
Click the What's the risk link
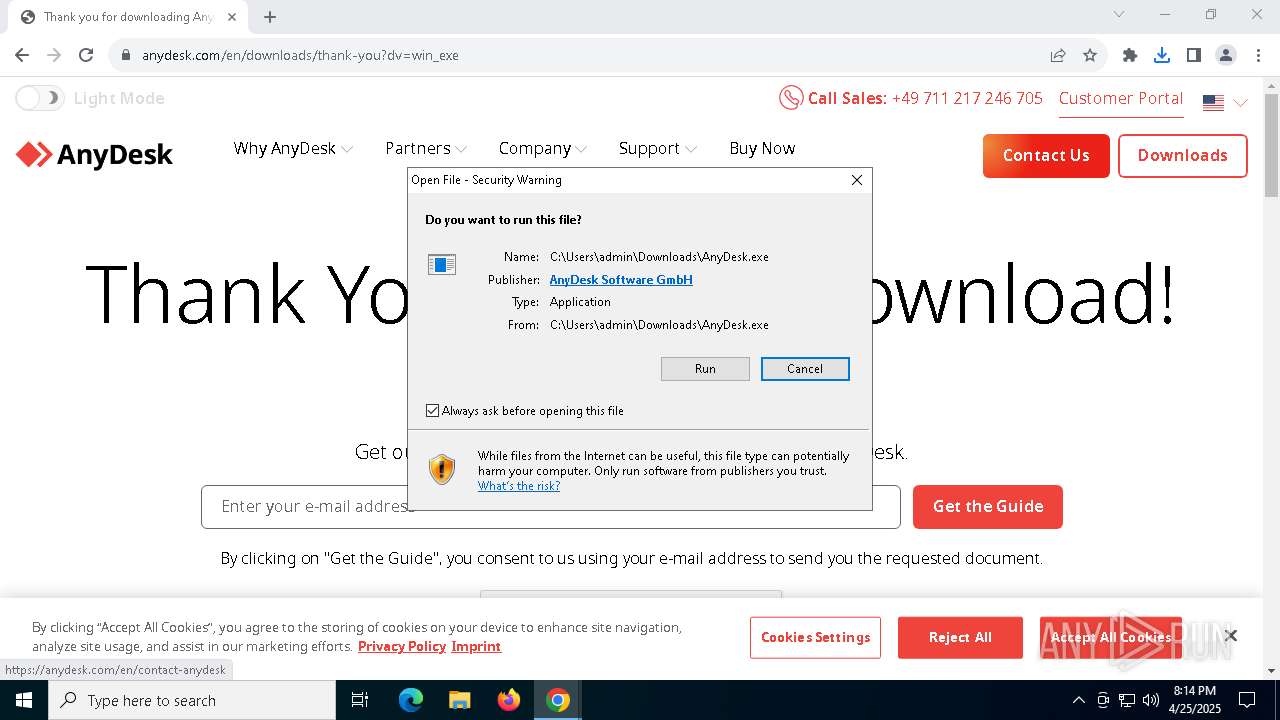point(518,486)
